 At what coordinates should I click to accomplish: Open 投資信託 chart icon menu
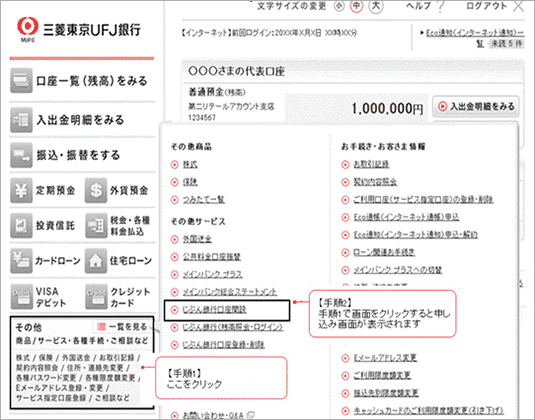pos(44,226)
